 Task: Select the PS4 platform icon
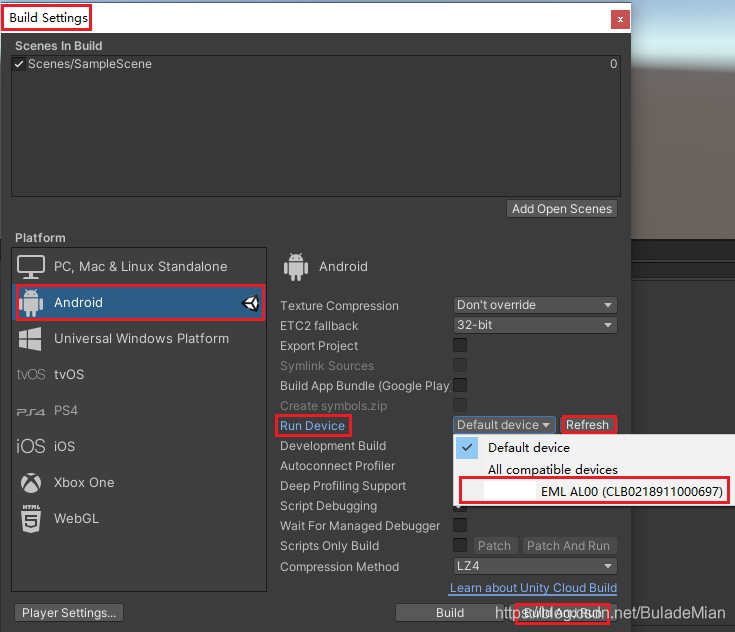tap(31, 412)
